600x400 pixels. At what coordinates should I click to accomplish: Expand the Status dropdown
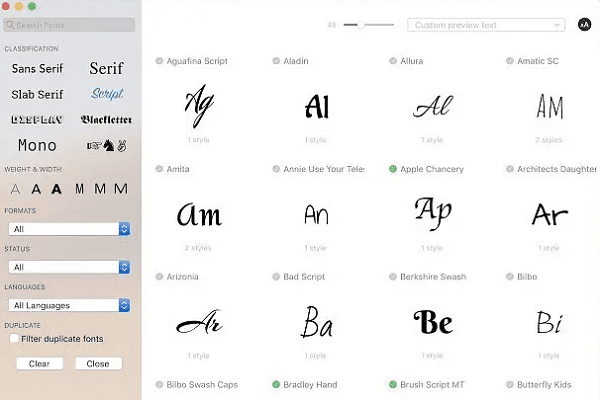pyautogui.click(x=68, y=267)
